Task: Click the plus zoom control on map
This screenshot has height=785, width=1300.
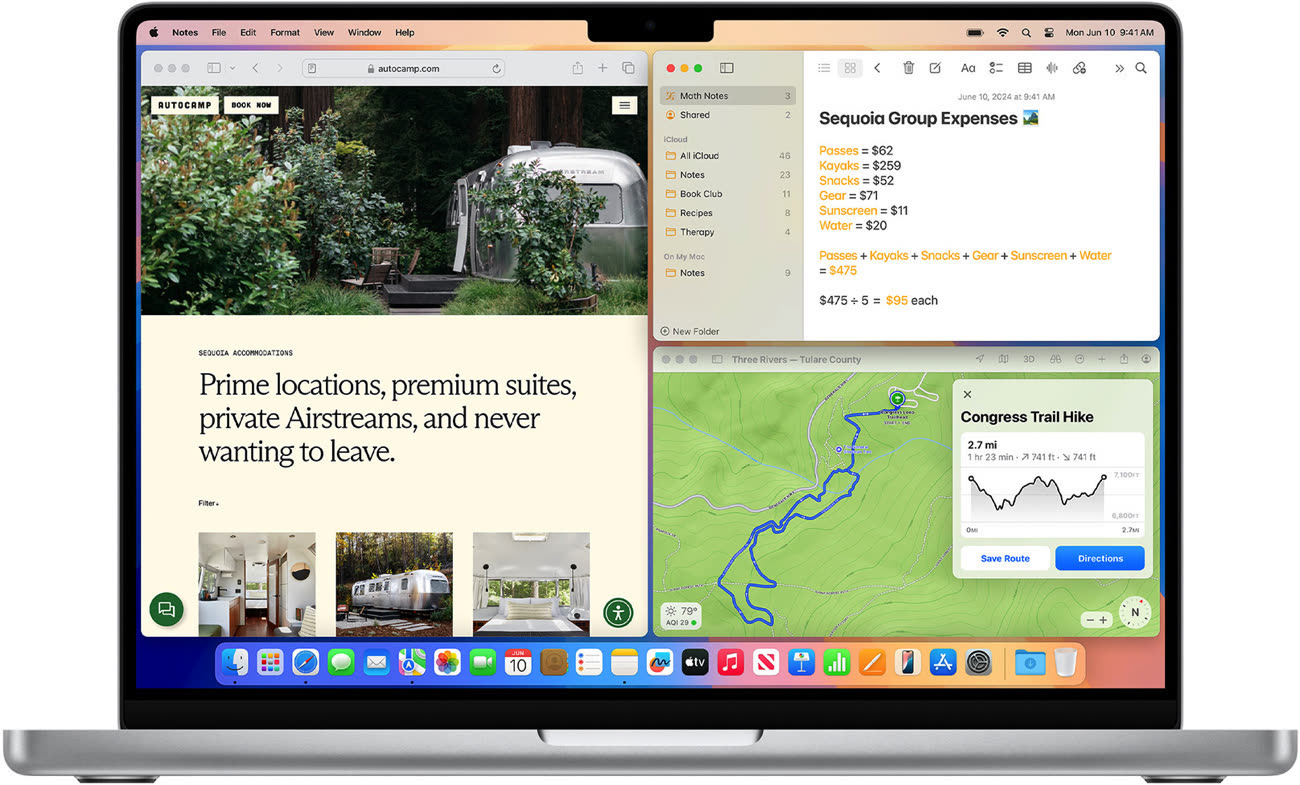Action: pos(1104,620)
